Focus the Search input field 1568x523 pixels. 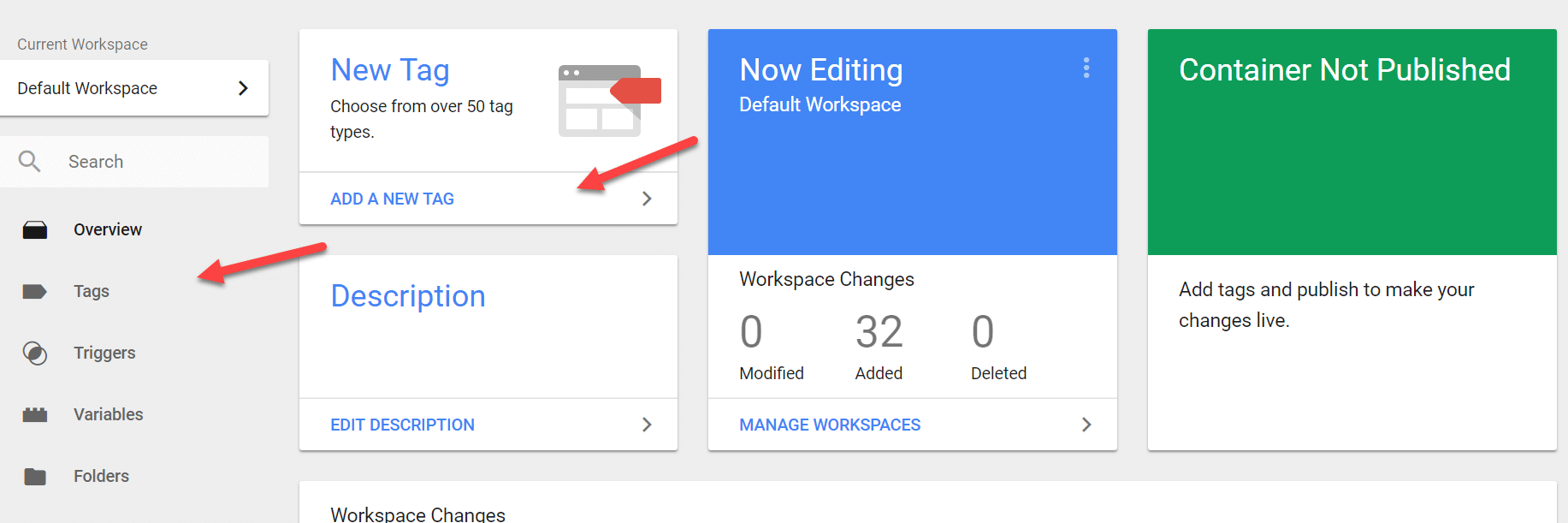point(134,162)
